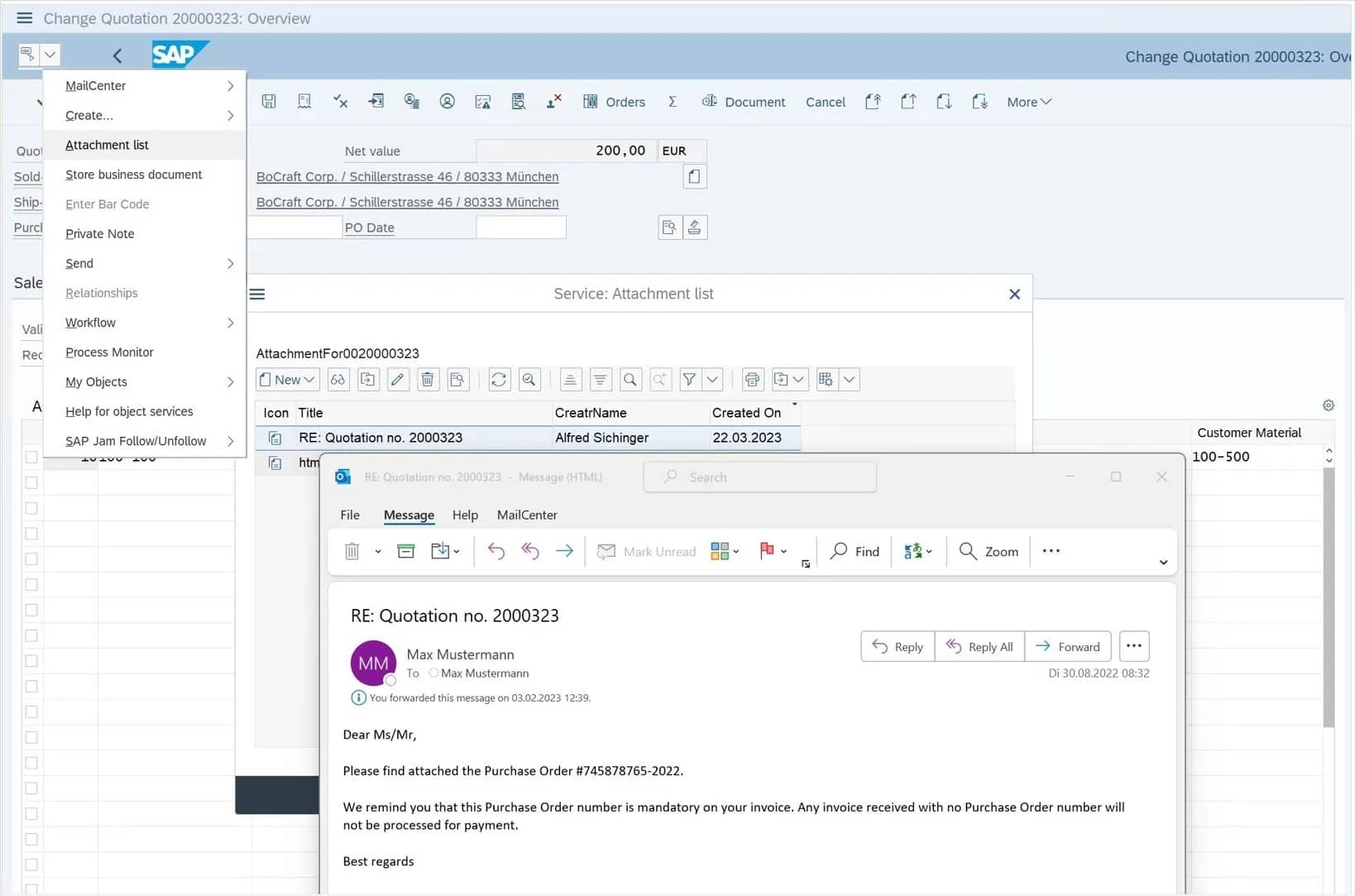Viewport: 1355px width, 896px height.
Task: Open the layout settings dropdown arrow
Action: [x=850, y=380]
